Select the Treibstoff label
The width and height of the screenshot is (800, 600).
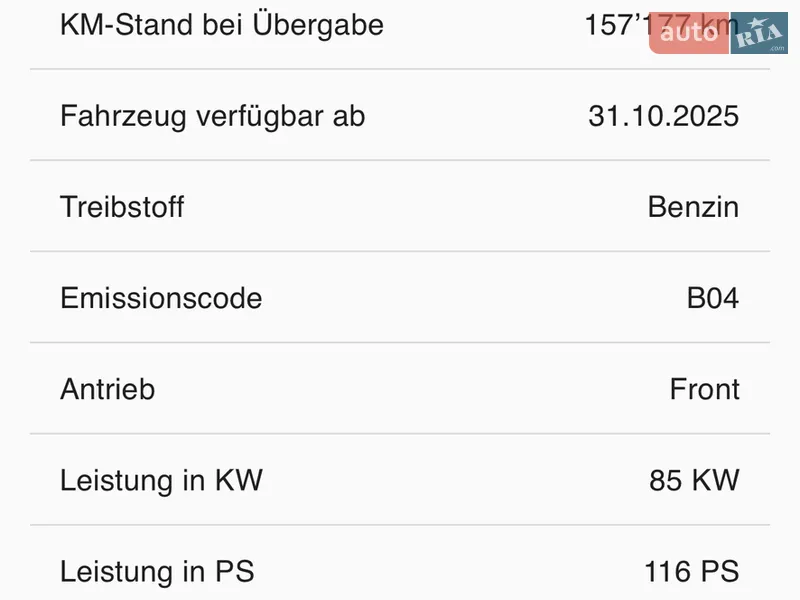[x=122, y=207]
